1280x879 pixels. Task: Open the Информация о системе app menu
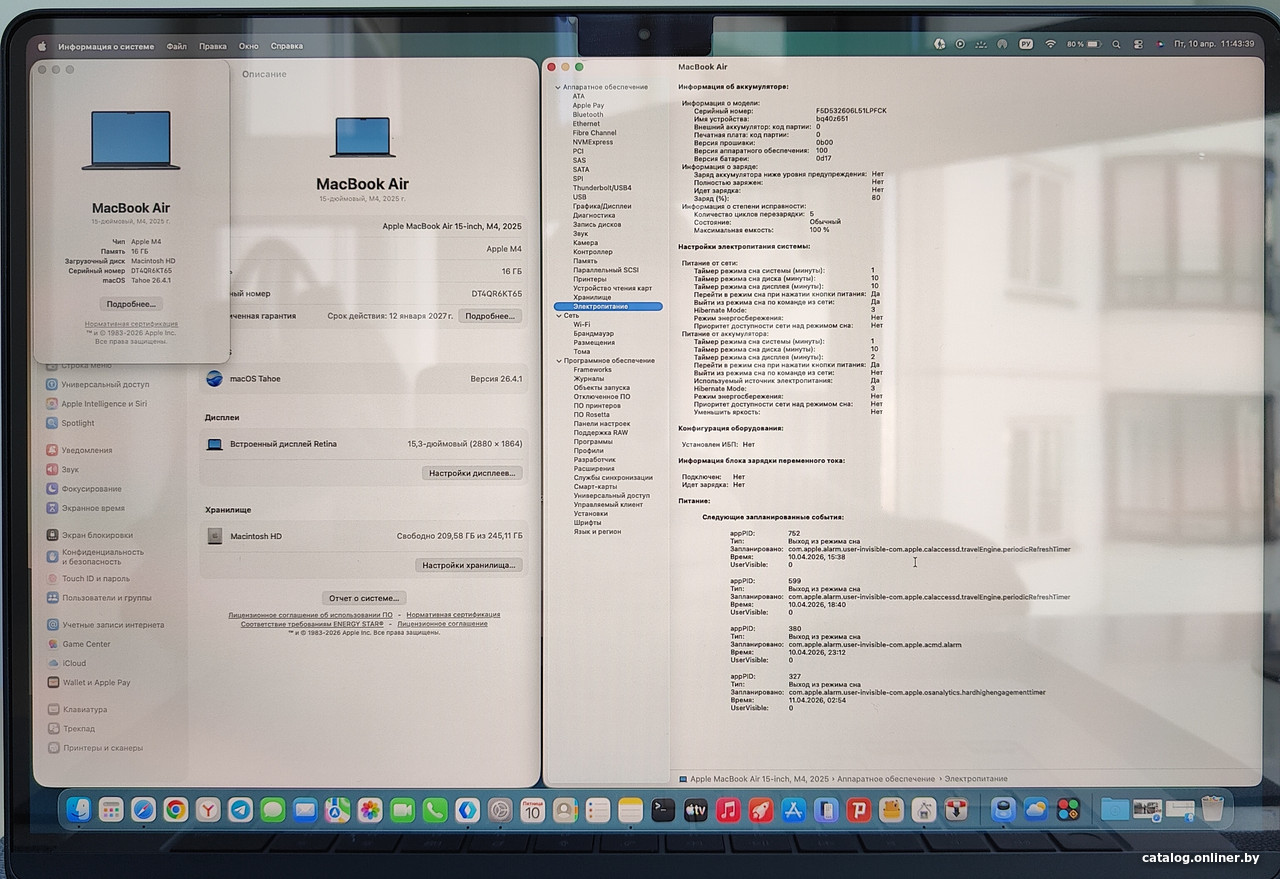(x=106, y=46)
